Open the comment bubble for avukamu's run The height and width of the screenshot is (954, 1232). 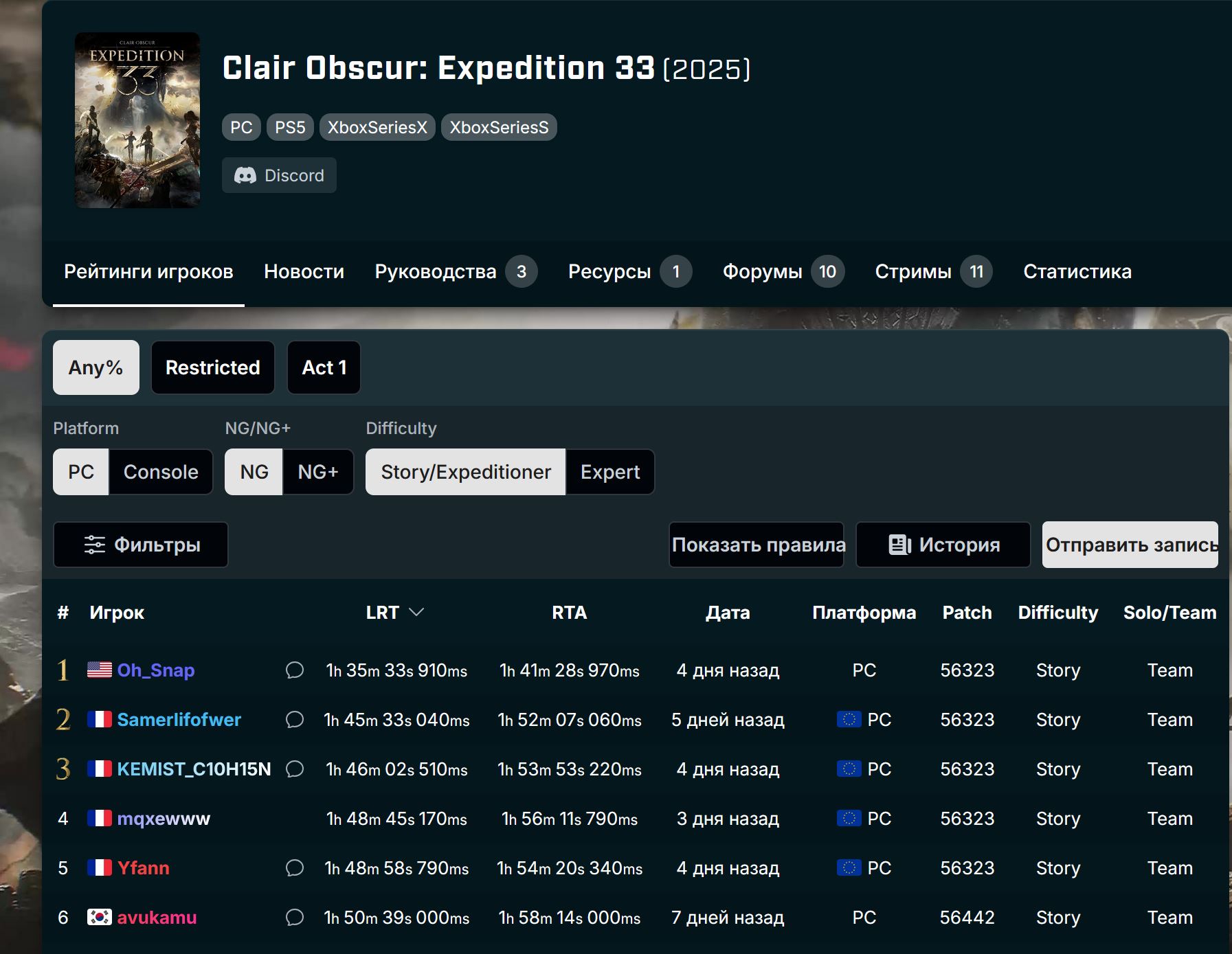[295, 917]
